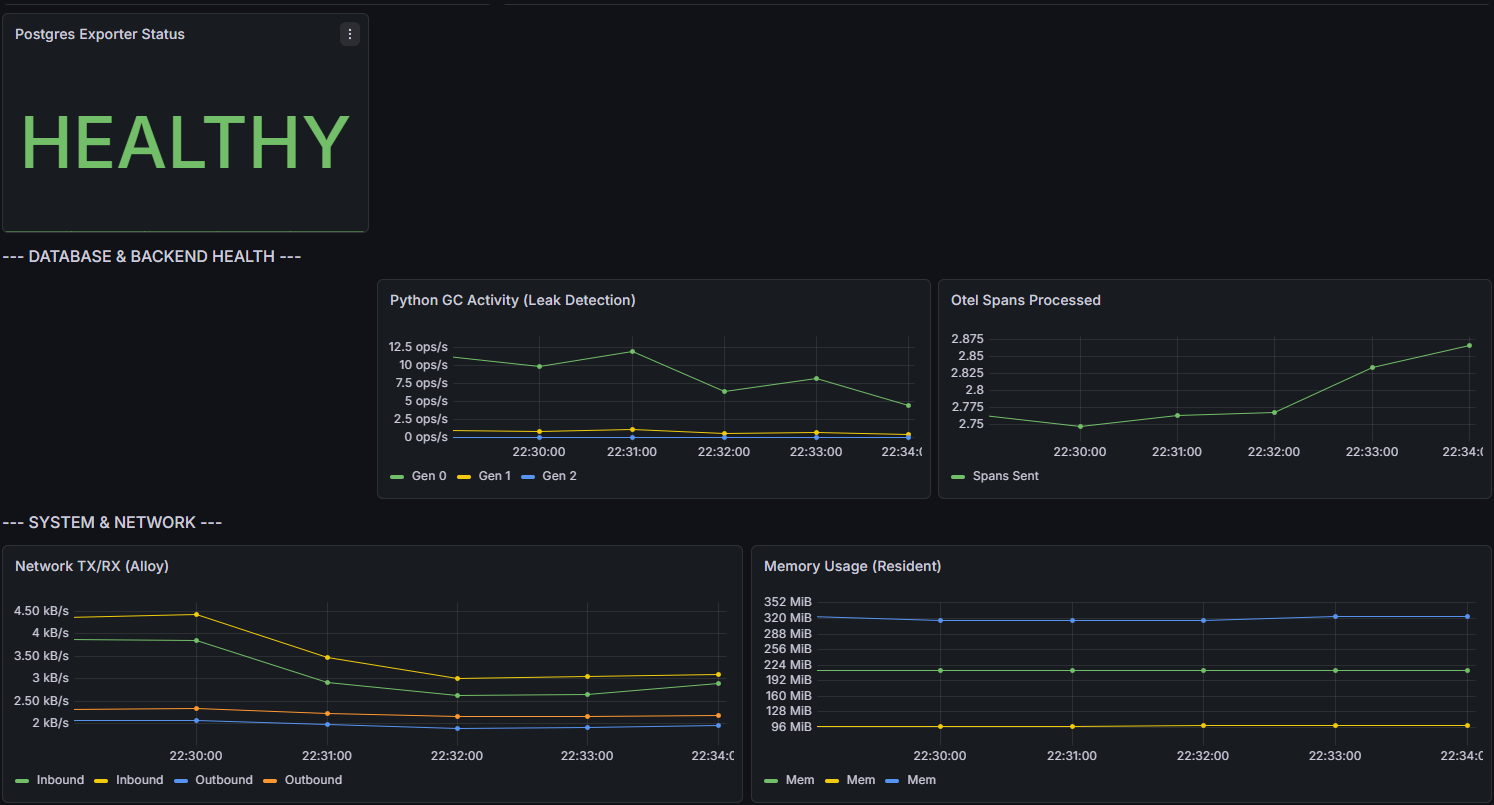Viewport: 1494px width, 805px height.
Task: Click 22:32:00 on Otel Spans time axis
Action: (x=1274, y=452)
